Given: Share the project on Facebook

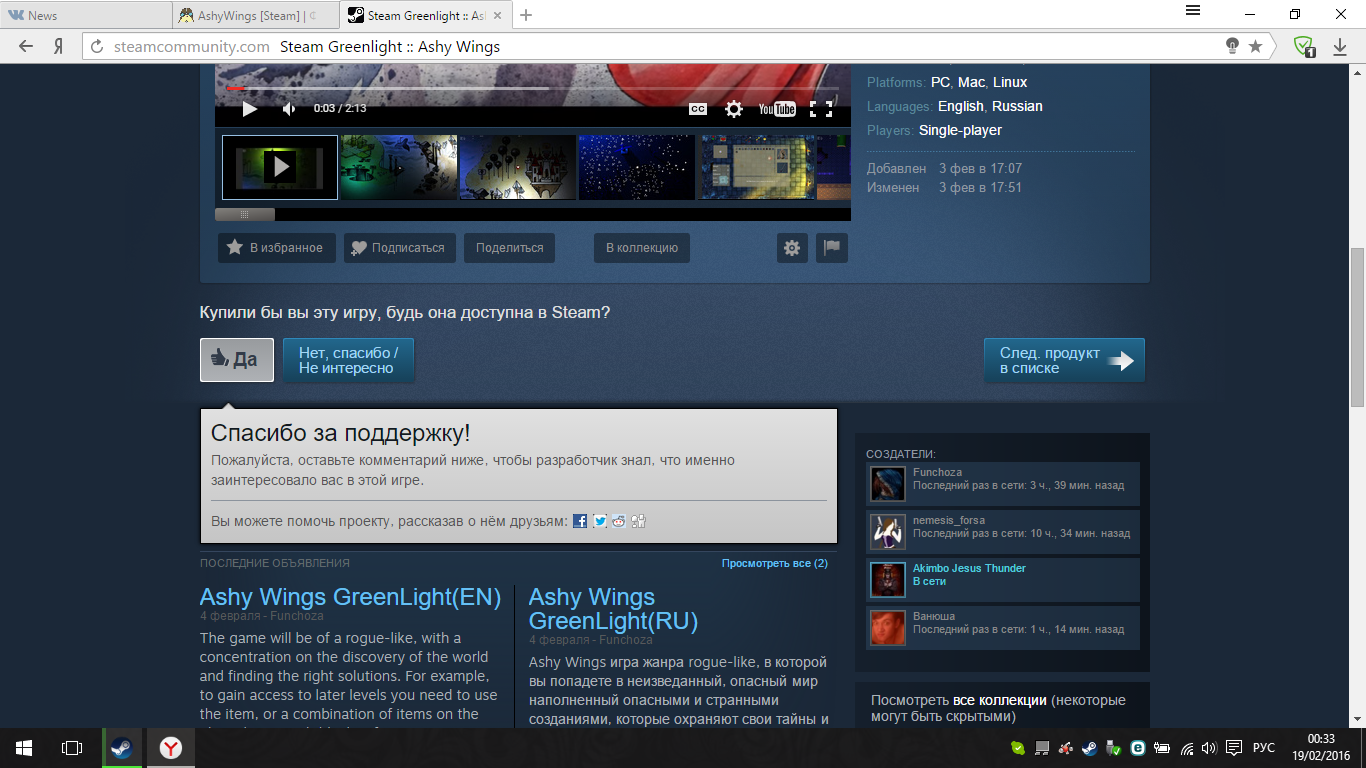Looking at the screenshot, I should point(580,521).
